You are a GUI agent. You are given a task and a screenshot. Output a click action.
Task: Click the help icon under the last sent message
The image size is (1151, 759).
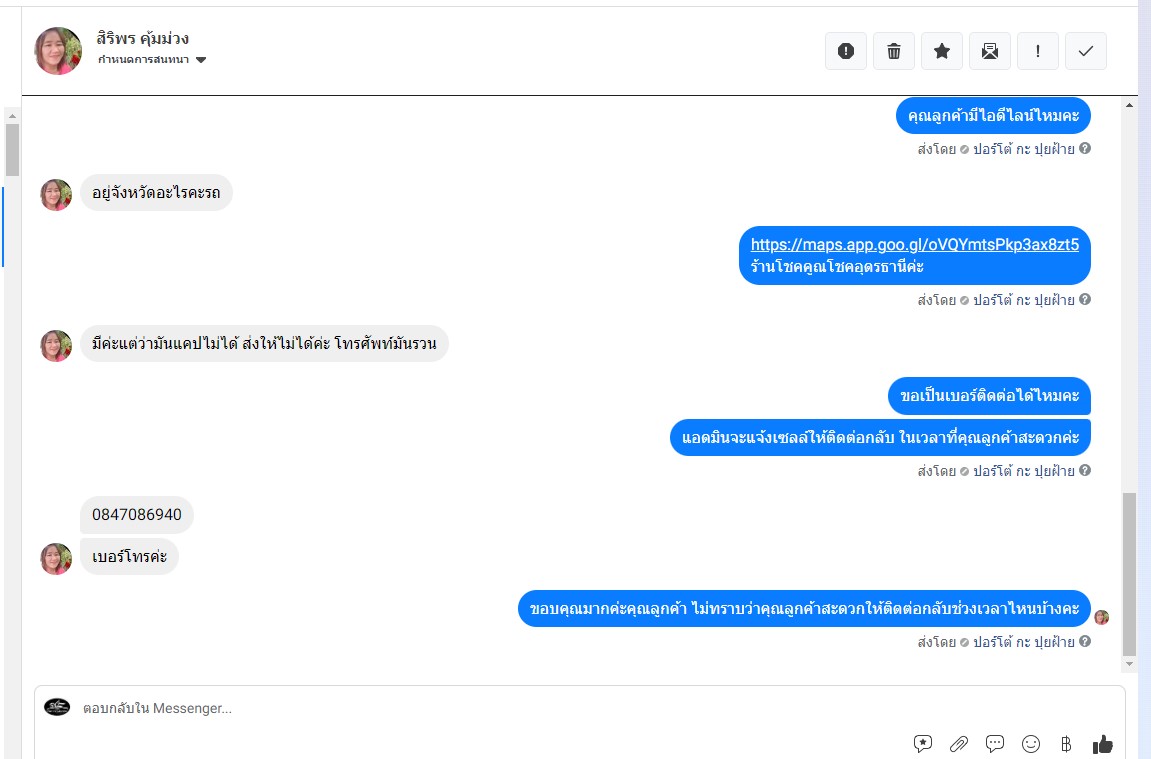pyautogui.click(x=1085, y=641)
